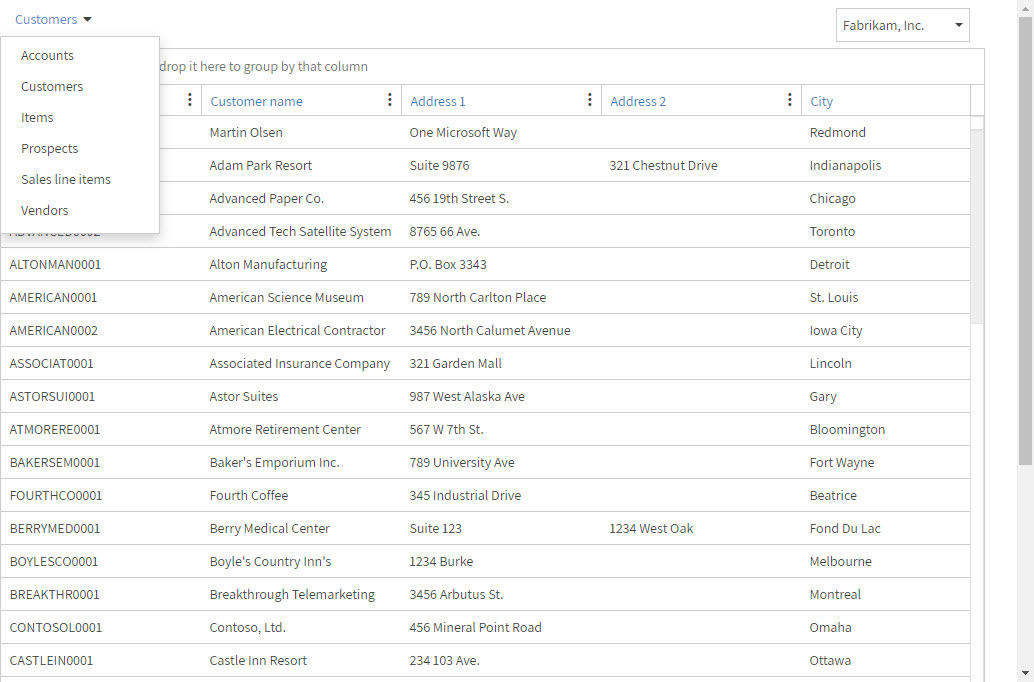The width and height of the screenshot is (1034, 682).
Task: Choose Items in the dropdown list
Action: (37, 117)
